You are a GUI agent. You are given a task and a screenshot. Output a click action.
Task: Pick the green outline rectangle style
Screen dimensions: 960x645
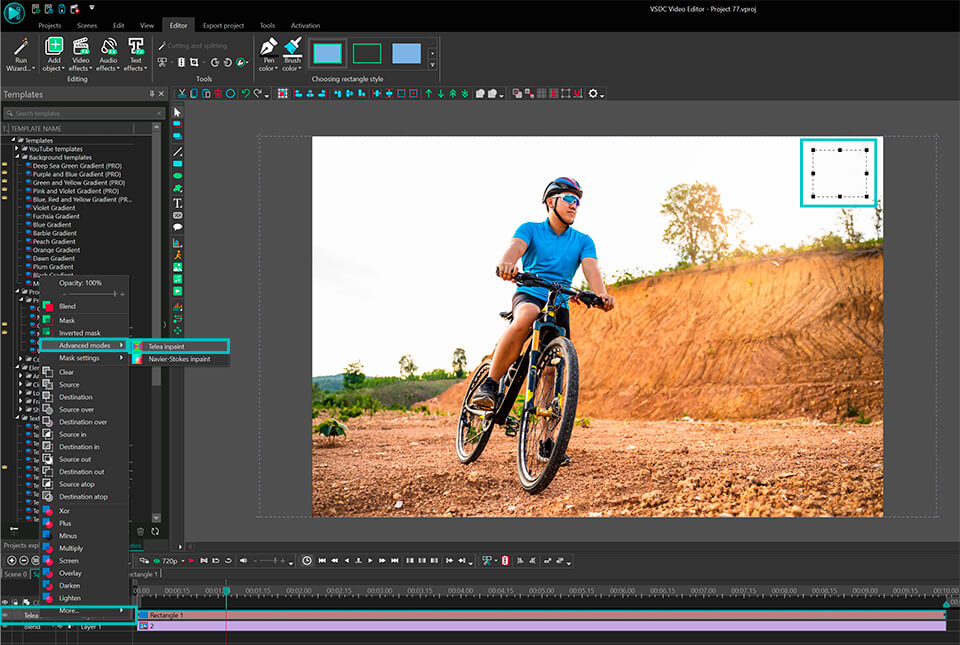pos(367,53)
